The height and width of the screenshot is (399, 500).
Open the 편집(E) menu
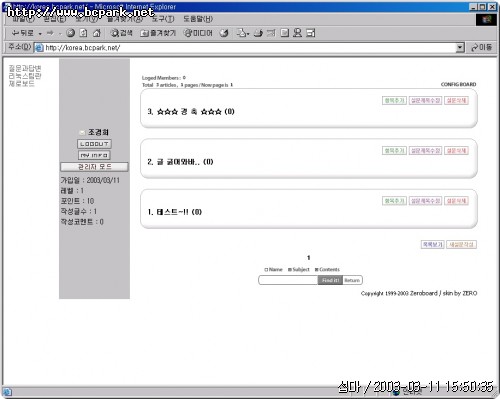[x=55, y=19]
